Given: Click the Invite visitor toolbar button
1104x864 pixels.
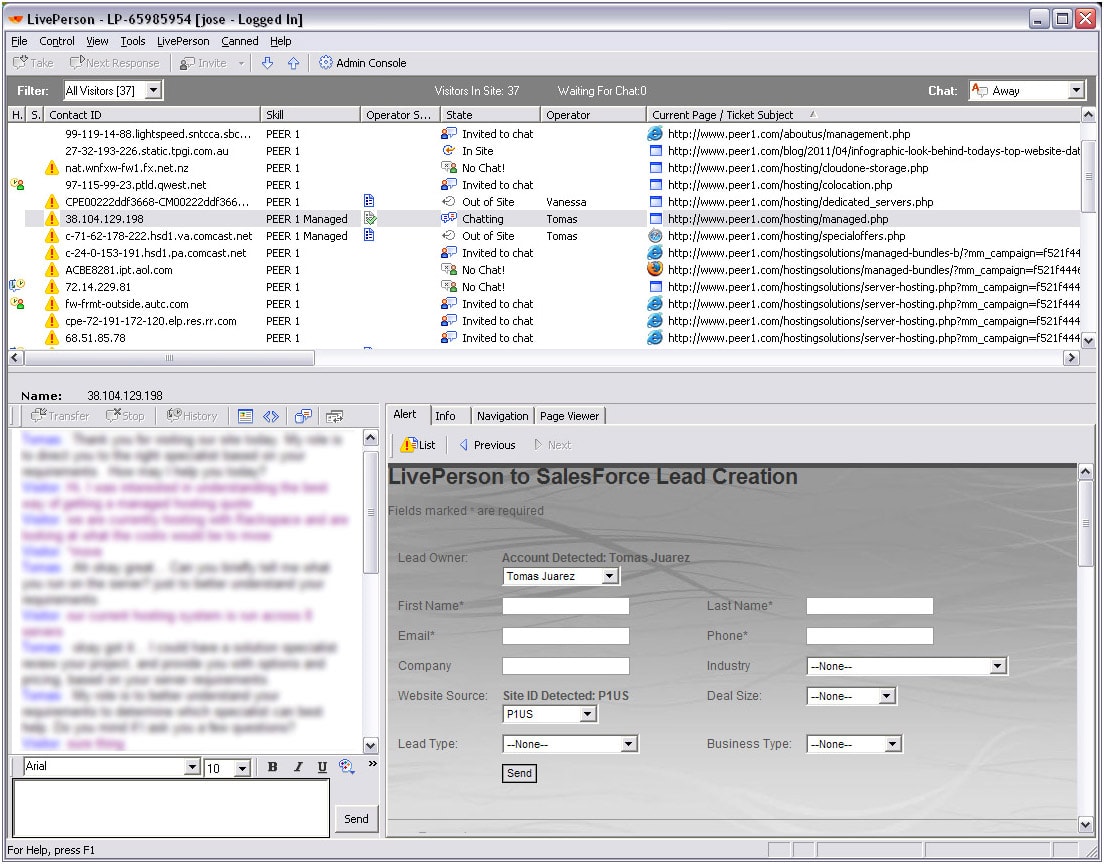Looking at the screenshot, I should pyautogui.click(x=203, y=63).
